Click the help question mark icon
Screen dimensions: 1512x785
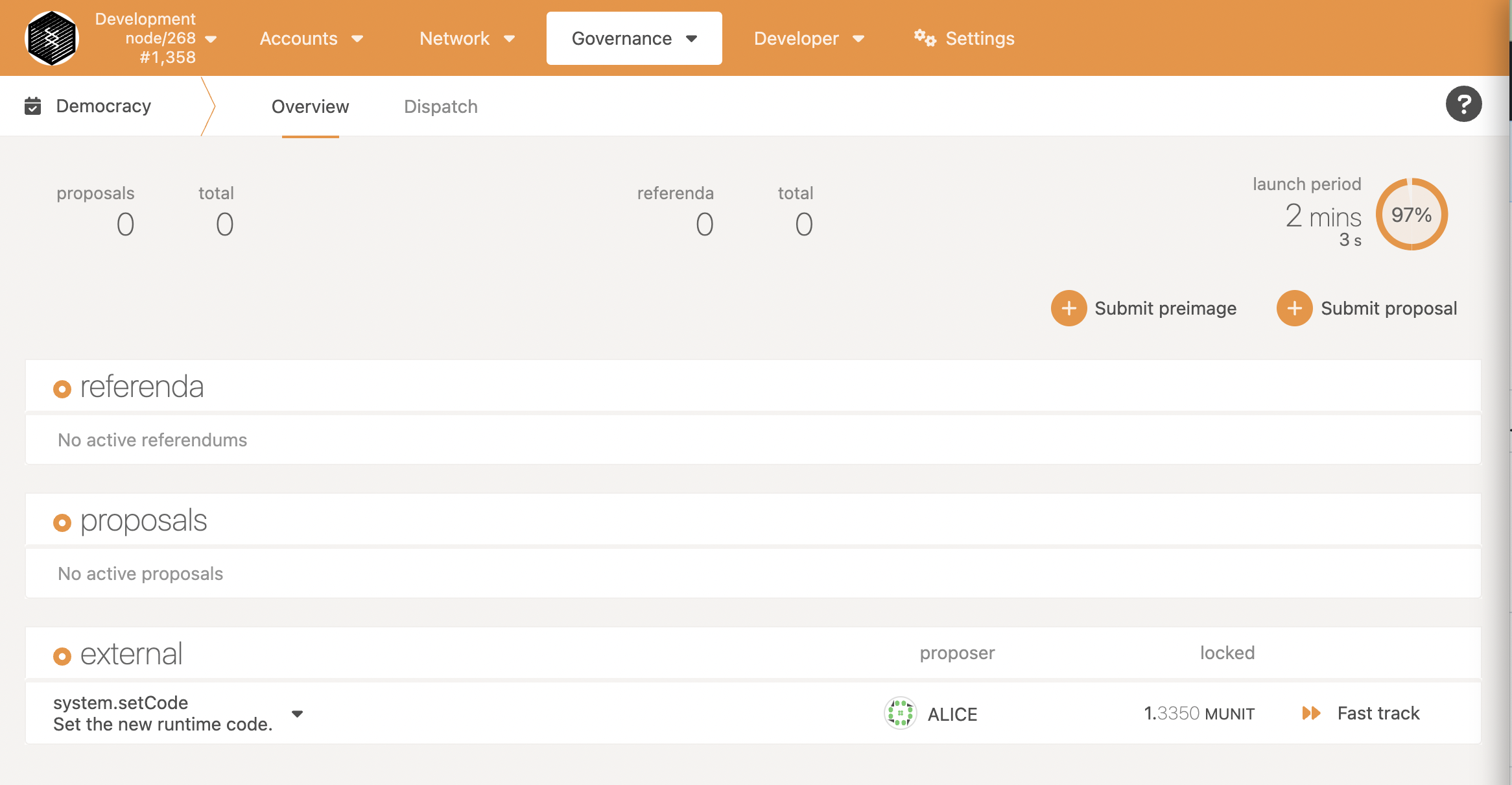[1463, 106]
